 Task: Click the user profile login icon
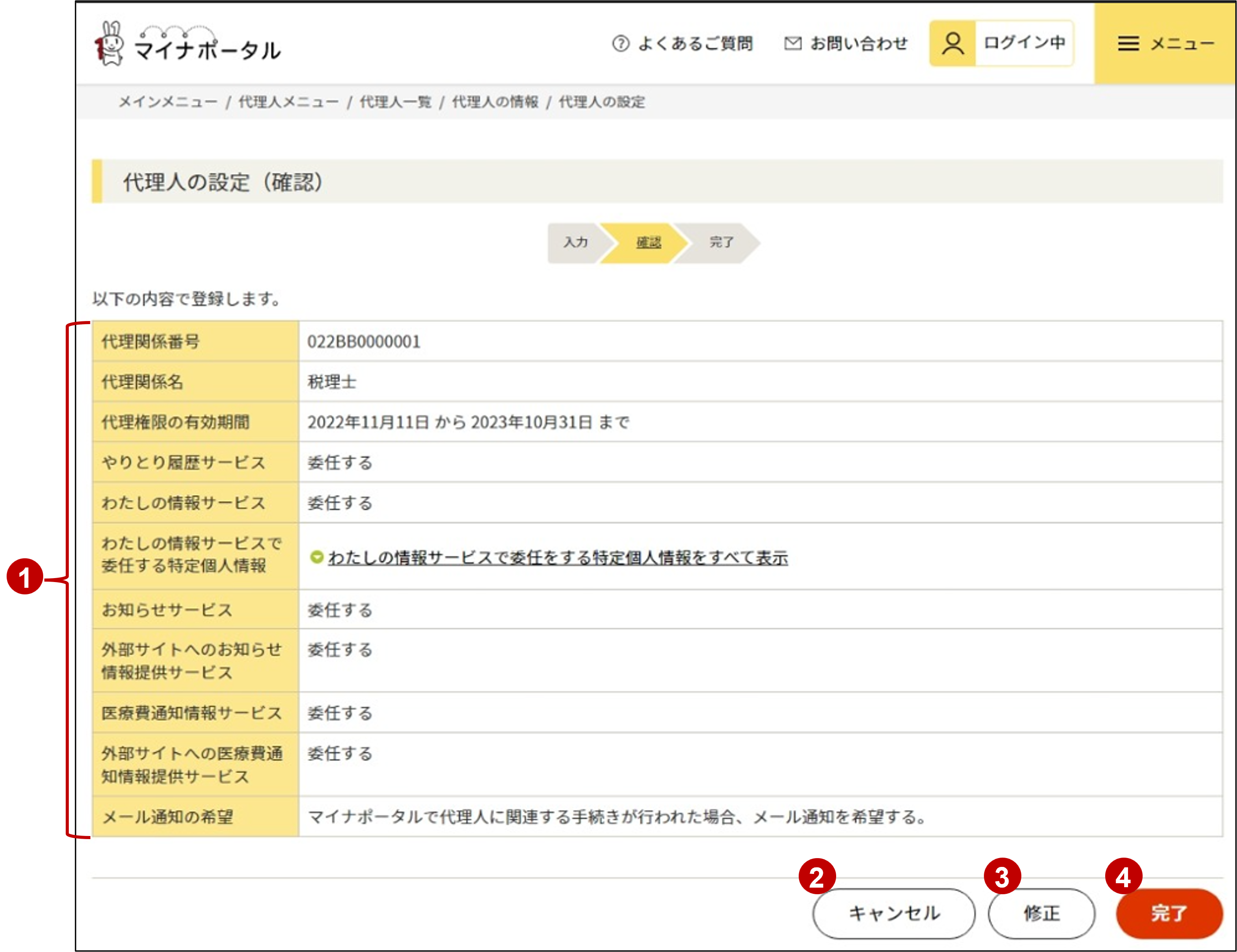pos(953,44)
